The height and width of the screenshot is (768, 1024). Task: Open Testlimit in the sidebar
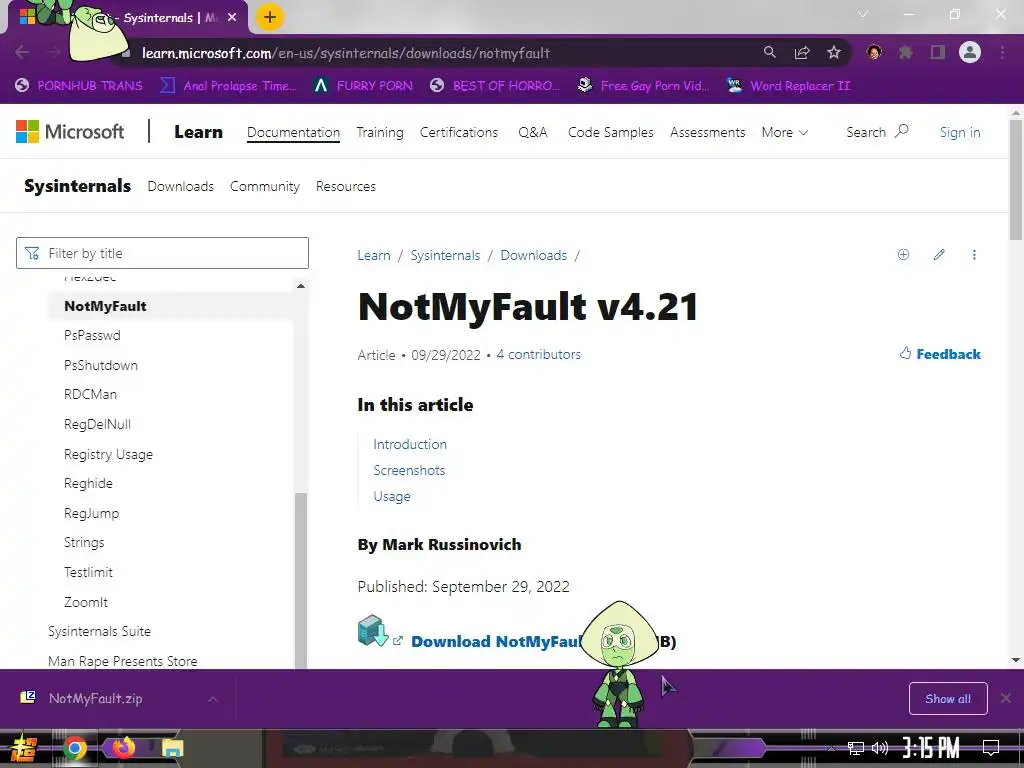(88, 572)
